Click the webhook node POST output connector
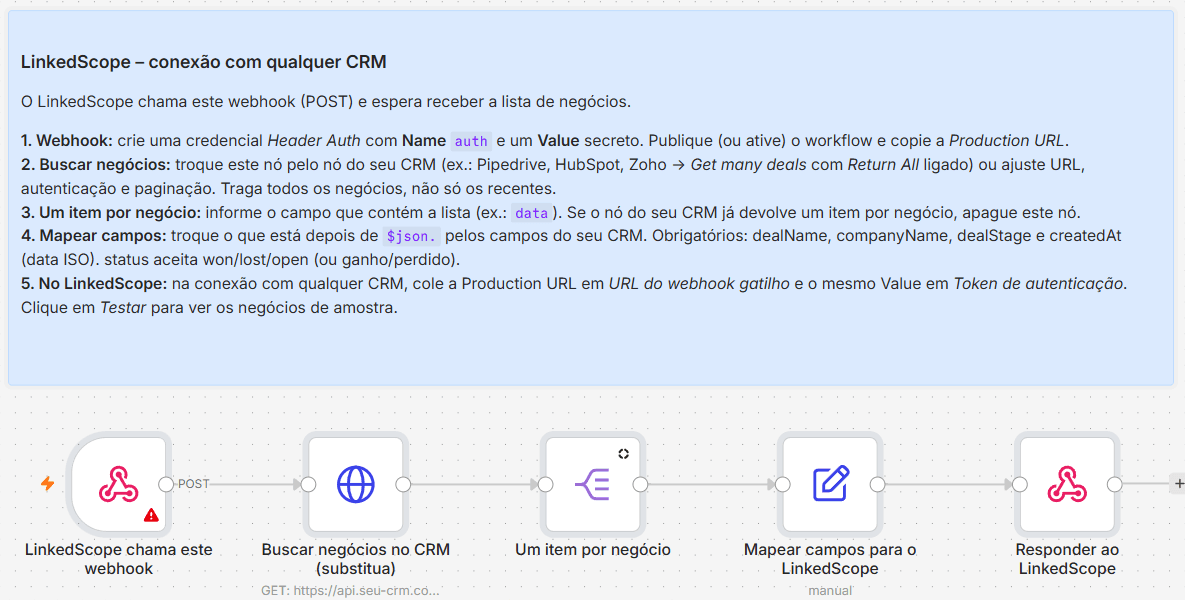Viewport: 1185px width, 600px height. [166, 484]
